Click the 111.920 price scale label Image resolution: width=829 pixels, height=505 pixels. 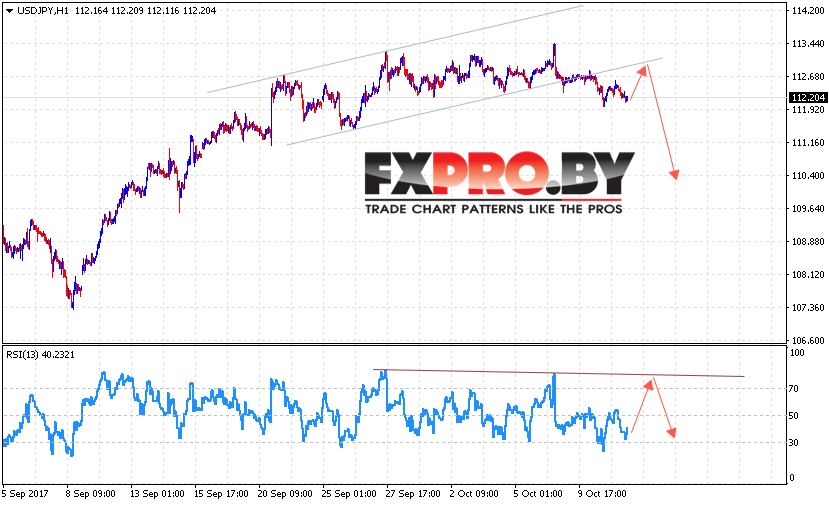808,109
